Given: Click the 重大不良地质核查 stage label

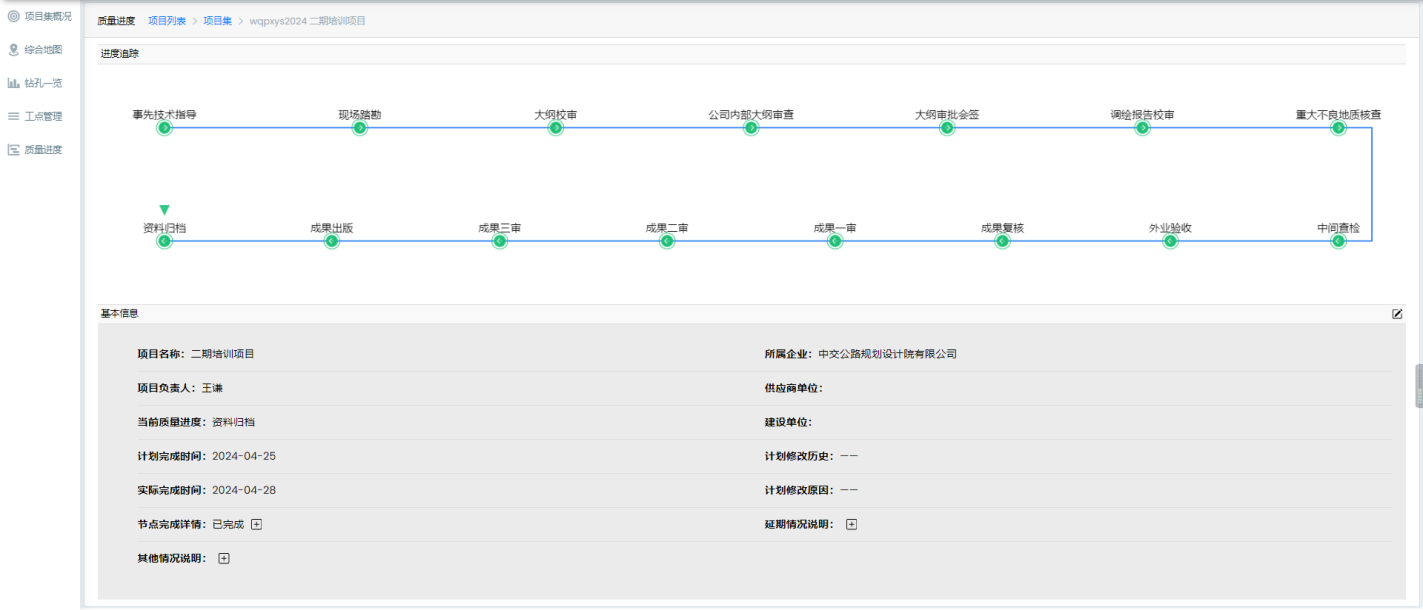Looking at the screenshot, I should tap(1338, 115).
